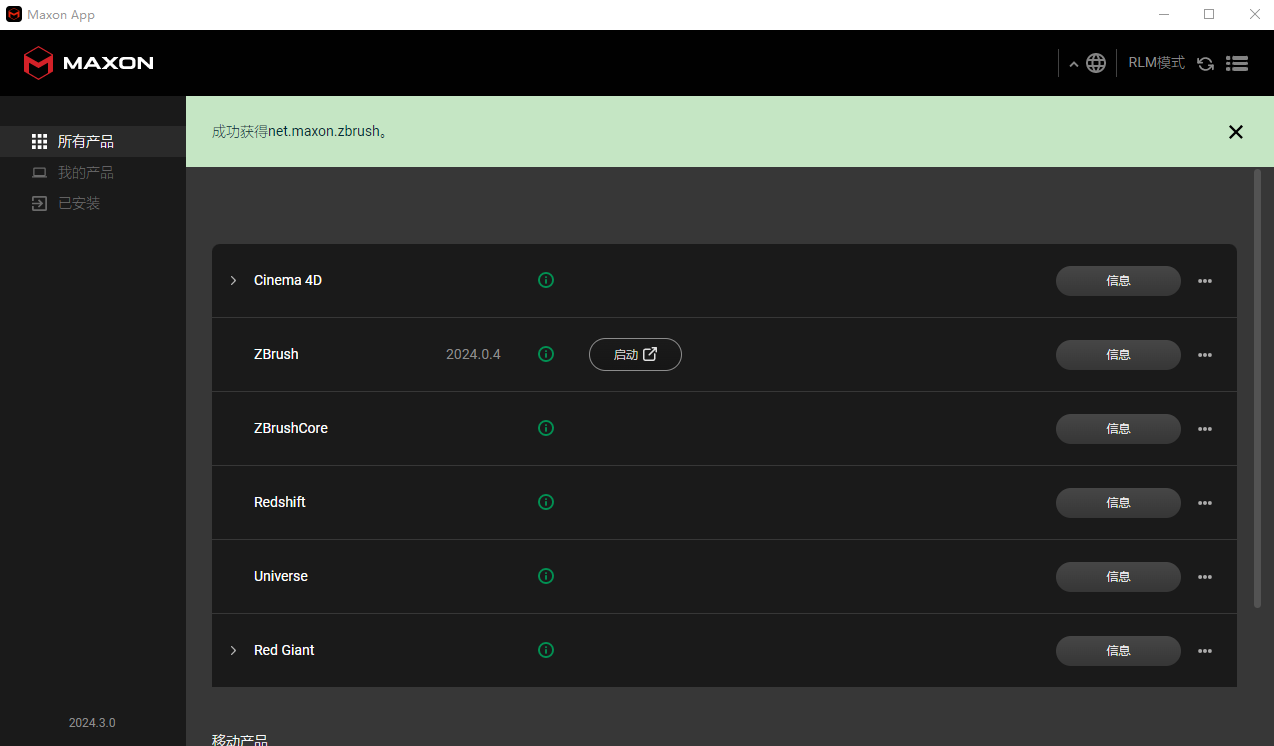Open more options for Universe
The width and height of the screenshot is (1274, 746).
tap(1205, 577)
